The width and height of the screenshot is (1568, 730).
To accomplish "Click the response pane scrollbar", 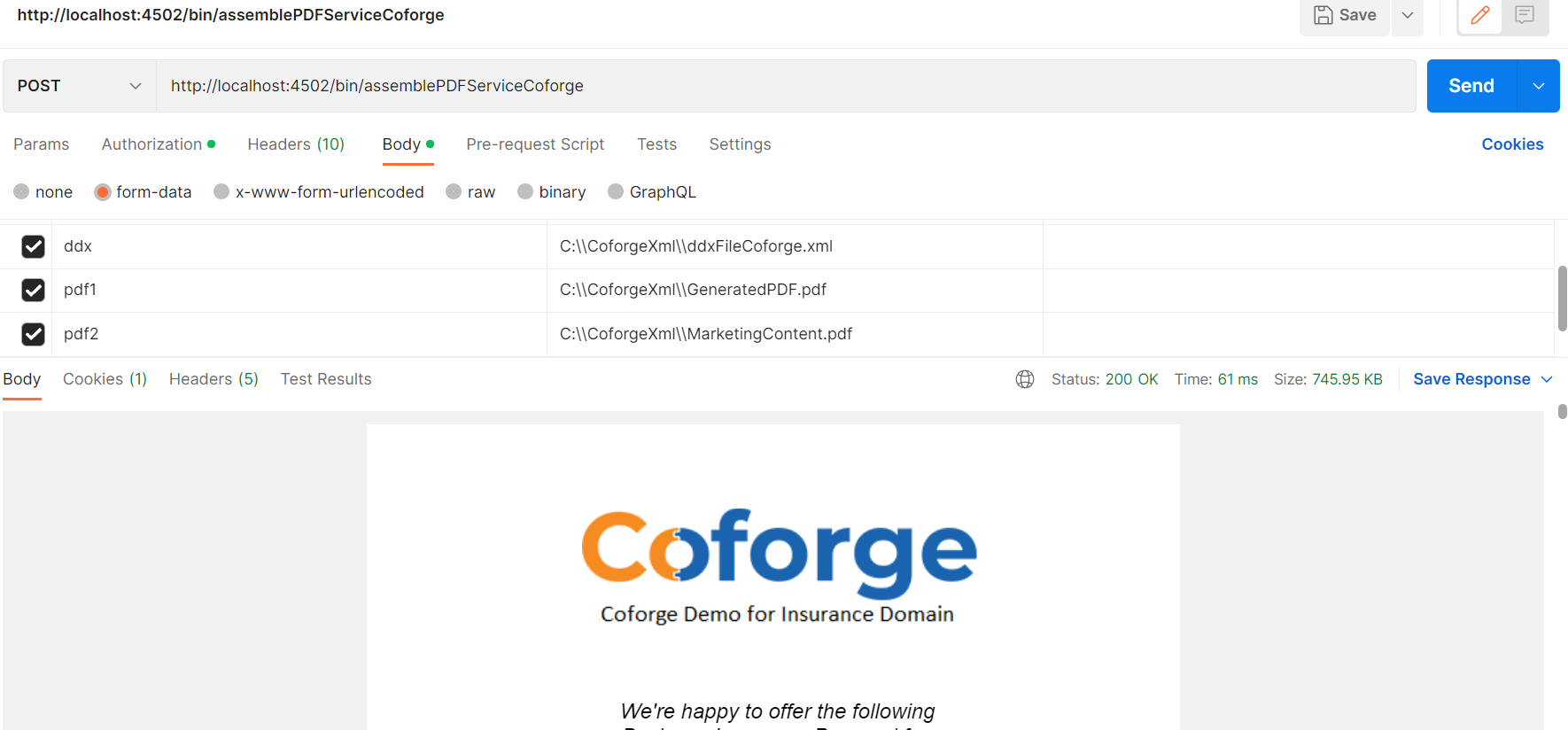I will point(1563,412).
